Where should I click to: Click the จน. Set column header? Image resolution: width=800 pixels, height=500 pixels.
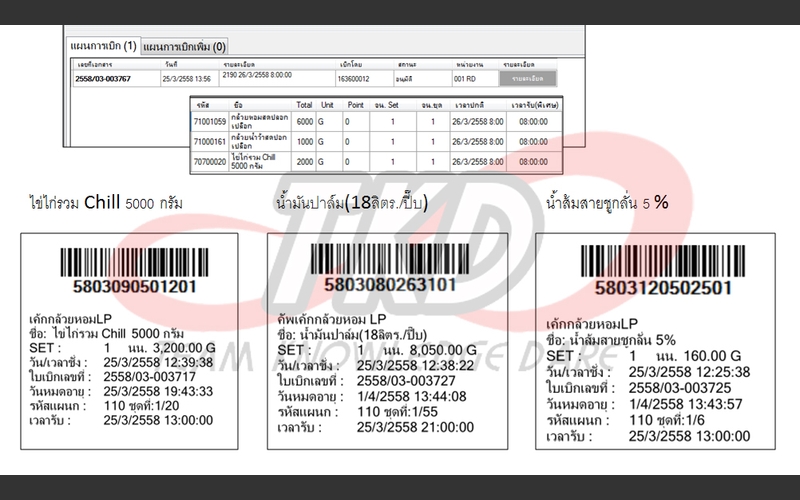(386, 105)
